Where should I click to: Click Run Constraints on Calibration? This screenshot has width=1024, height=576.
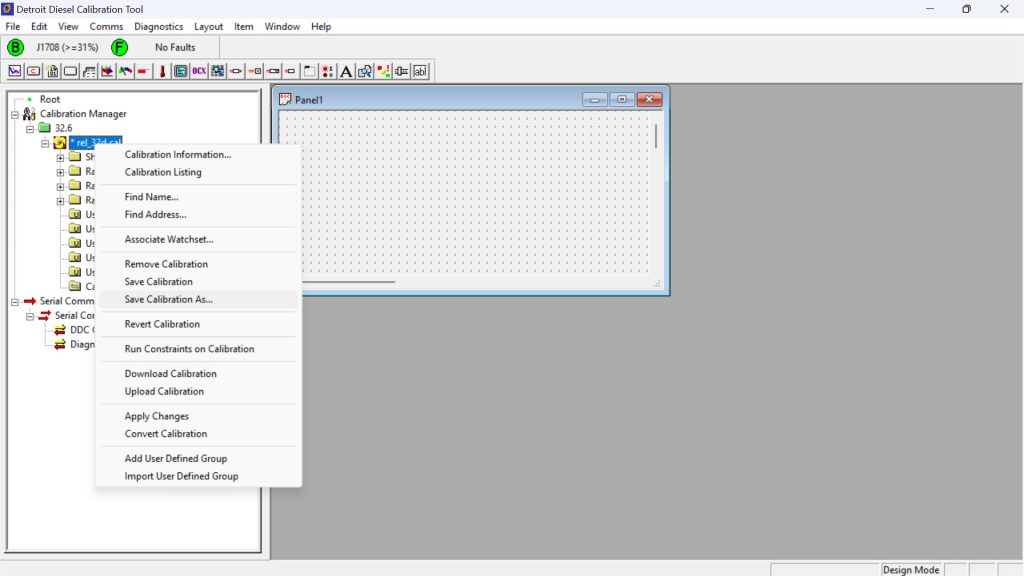coord(191,348)
